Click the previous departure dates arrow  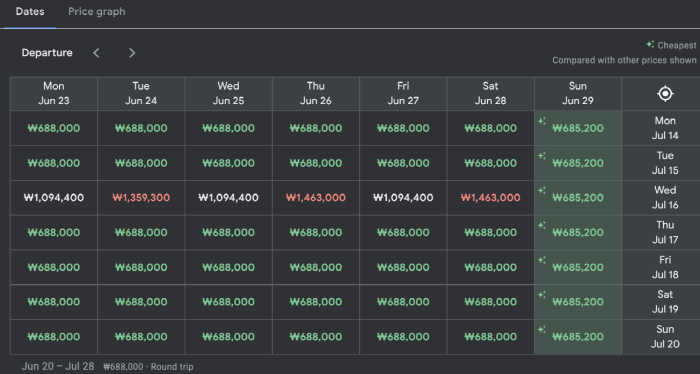pos(96,53)
